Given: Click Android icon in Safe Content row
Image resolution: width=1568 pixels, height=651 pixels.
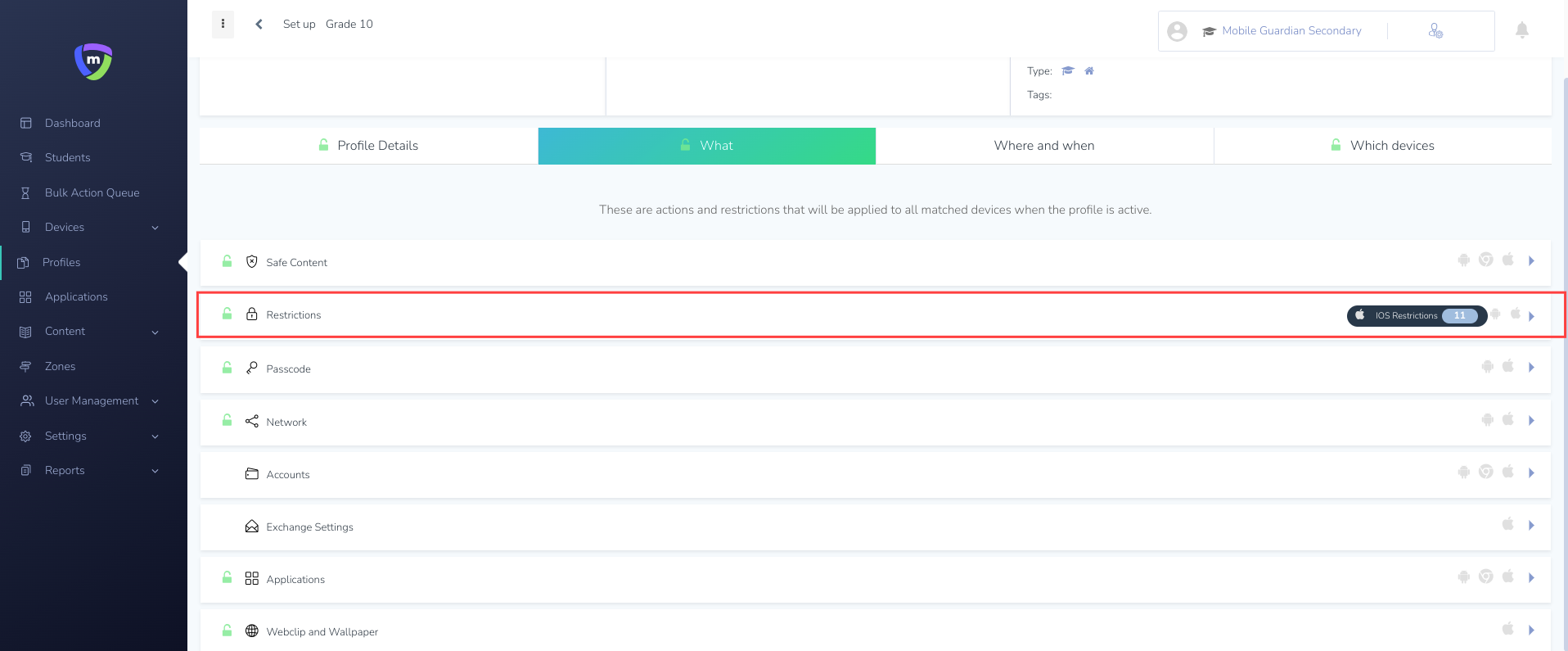Looking at the screenshot, I should tap(1463, 260).
